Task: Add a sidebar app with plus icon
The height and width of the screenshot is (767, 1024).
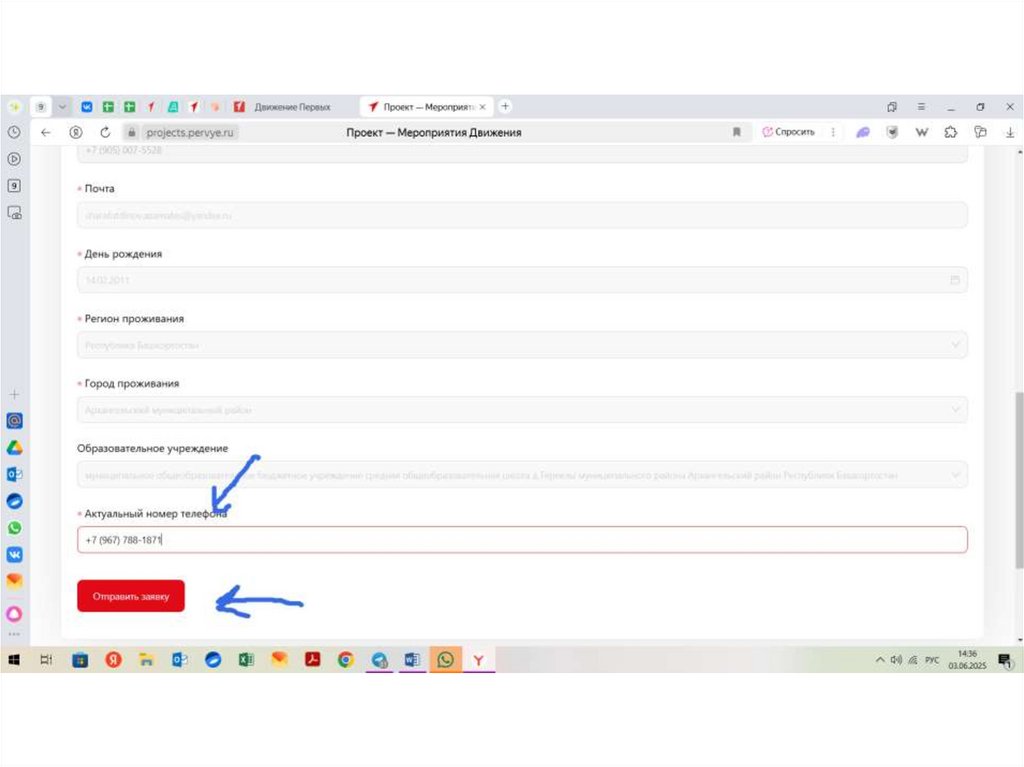Action: pos(14,395)
